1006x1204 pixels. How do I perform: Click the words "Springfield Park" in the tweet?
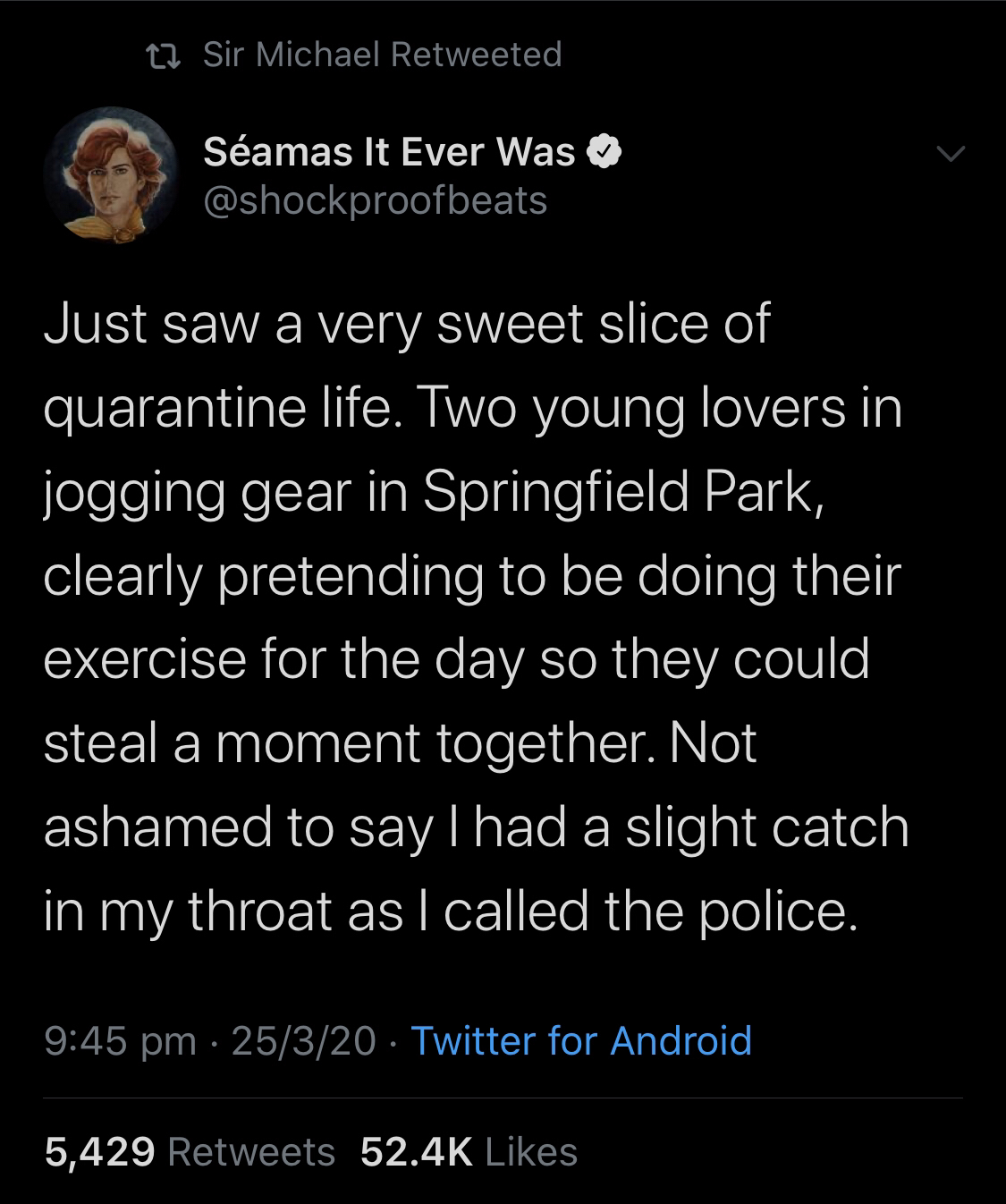pos(617,492)
